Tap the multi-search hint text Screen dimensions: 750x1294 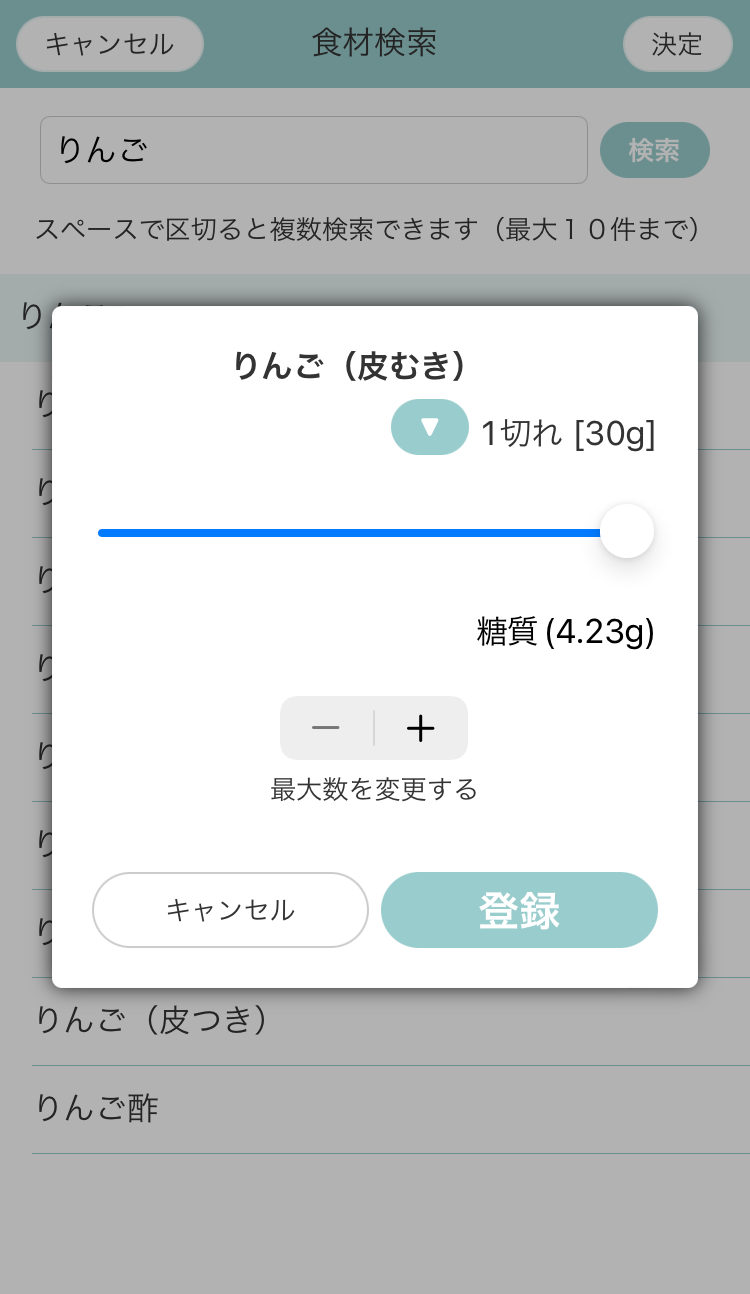click(x=366, y=229)
